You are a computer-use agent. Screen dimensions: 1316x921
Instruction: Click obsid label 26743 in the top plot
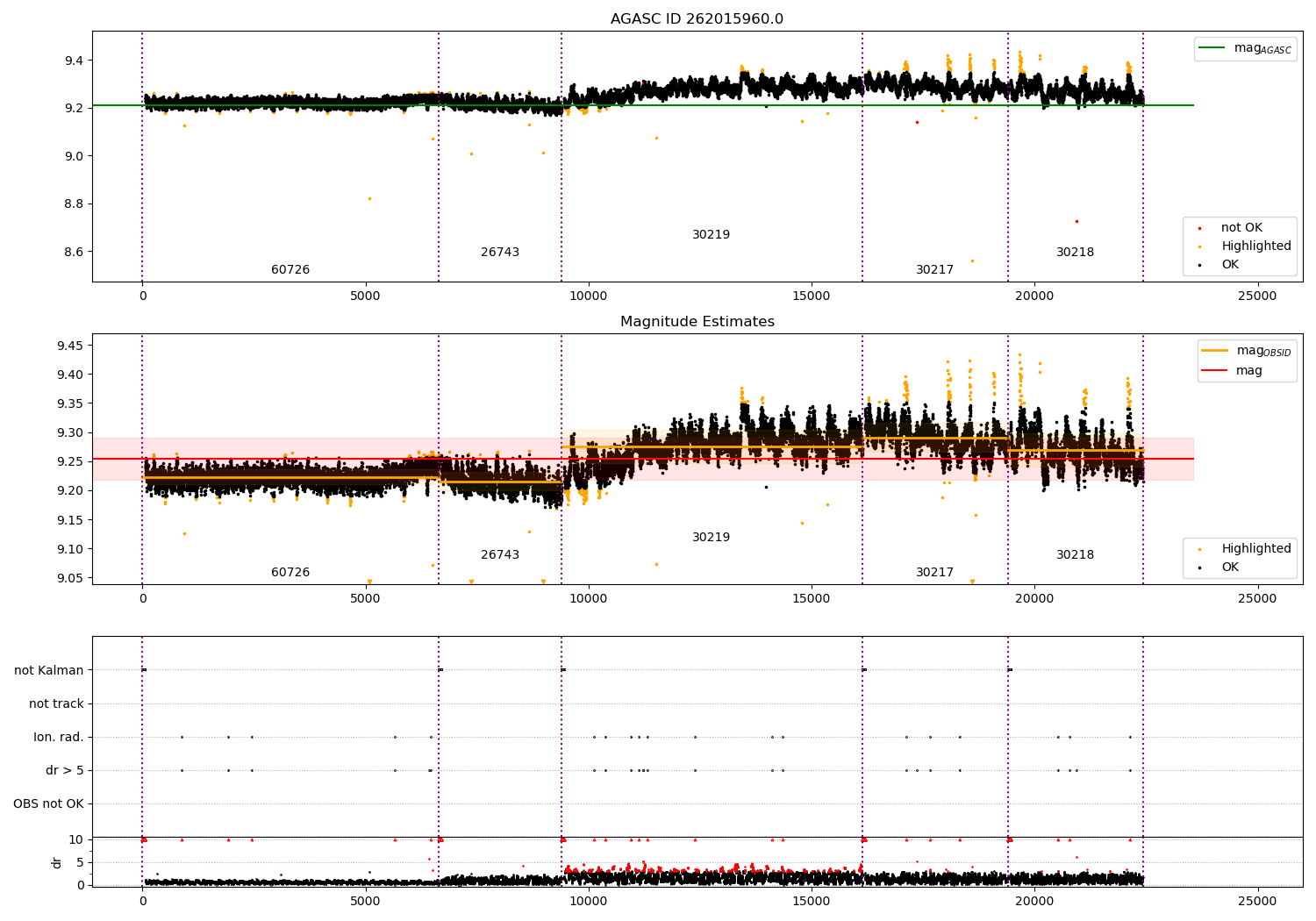coord(500,253)
